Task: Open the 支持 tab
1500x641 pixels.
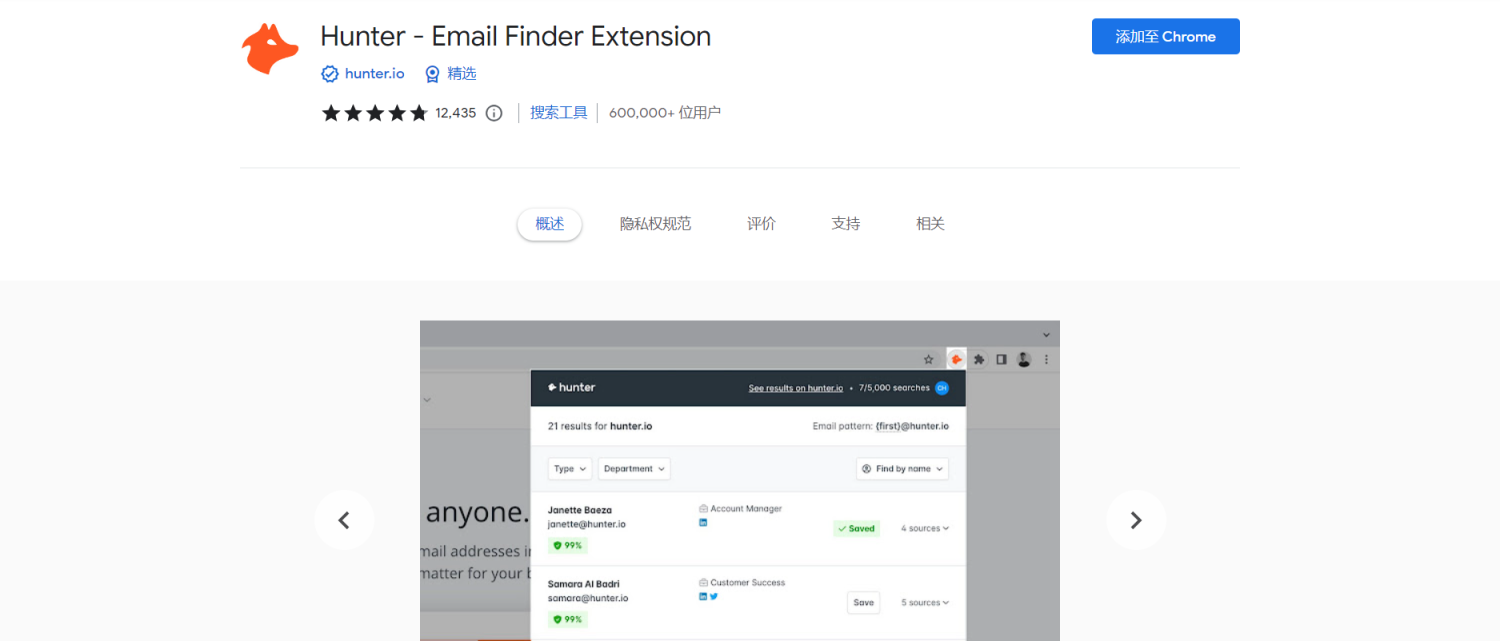Action: 845,223
